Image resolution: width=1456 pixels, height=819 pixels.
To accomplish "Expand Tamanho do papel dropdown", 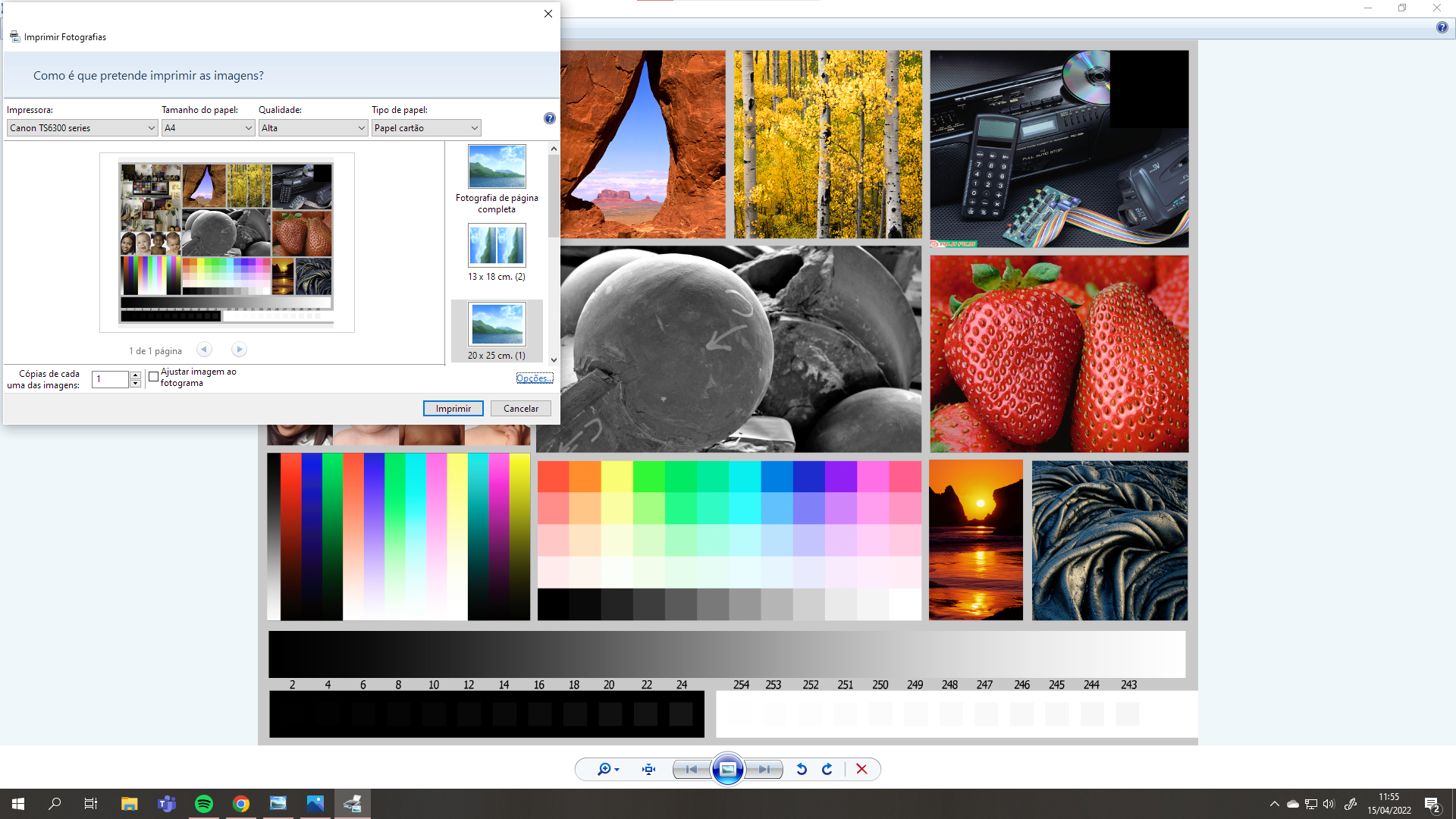I will pyautogui.click(x=208, y=128).
